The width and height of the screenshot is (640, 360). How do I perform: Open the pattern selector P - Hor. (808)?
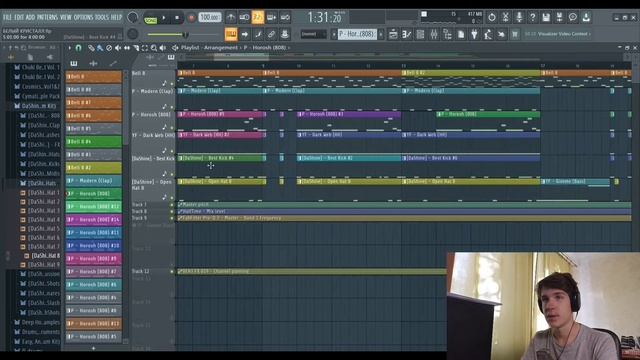357,34
